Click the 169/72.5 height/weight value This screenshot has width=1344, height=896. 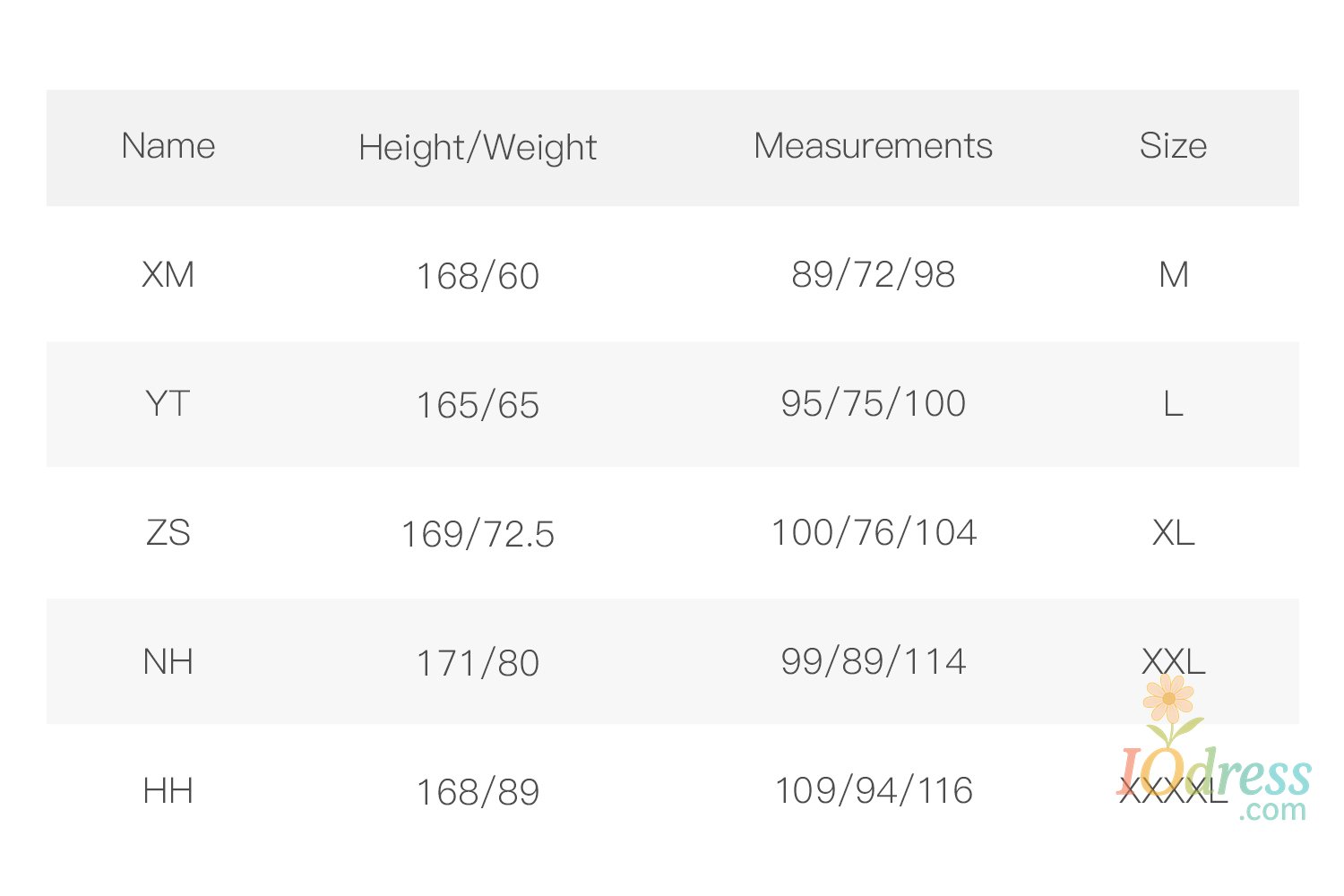pyautogui.click(x=478, y=535)
